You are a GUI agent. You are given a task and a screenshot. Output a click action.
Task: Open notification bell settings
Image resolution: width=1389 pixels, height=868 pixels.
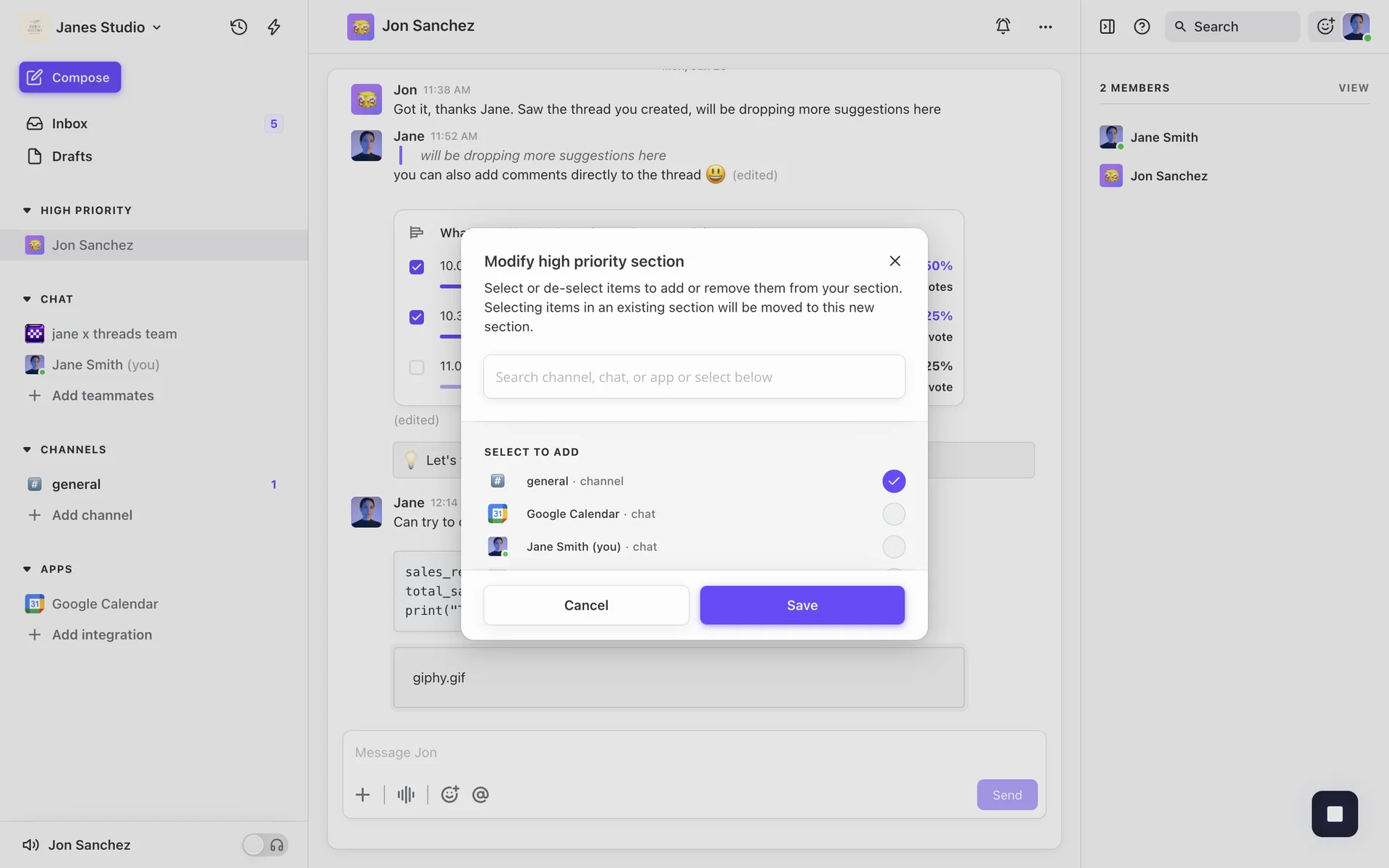tap(1003, 26)
